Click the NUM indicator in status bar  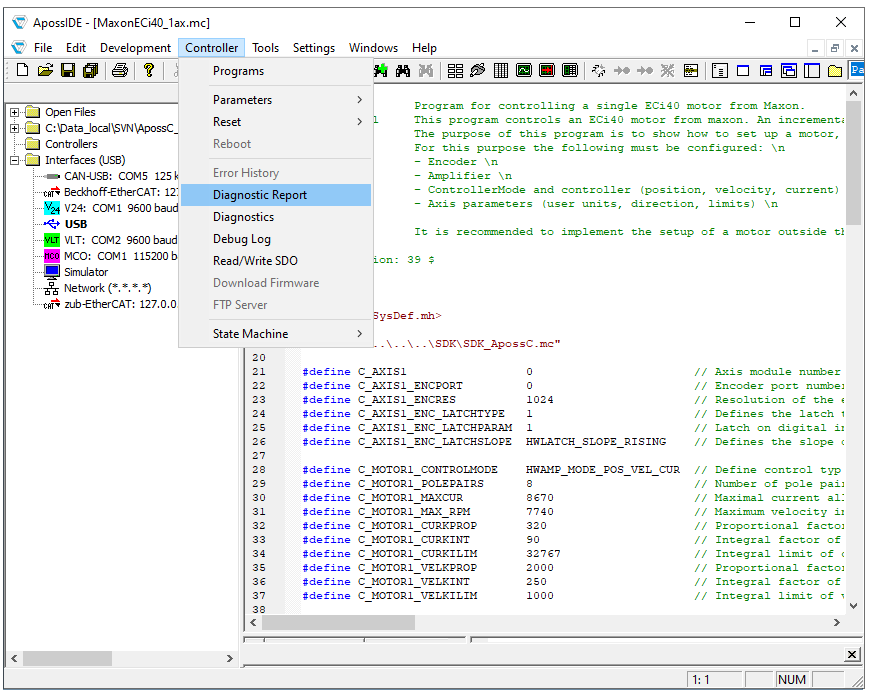[792, 679]
